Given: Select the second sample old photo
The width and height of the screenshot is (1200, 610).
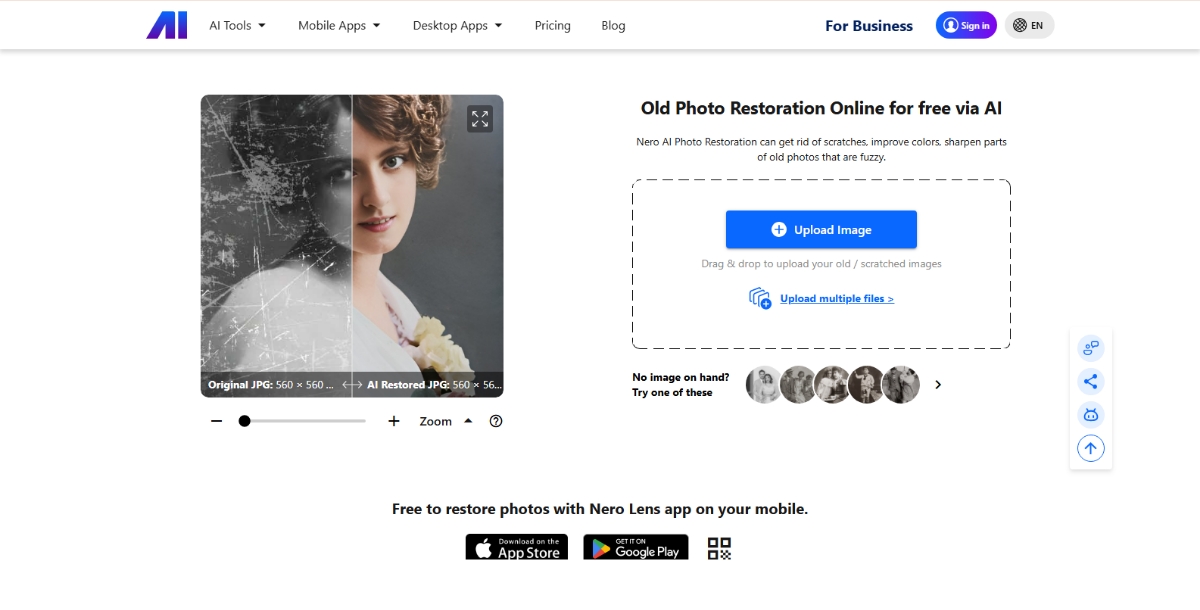Looking at the screenshot, I should pyautogui.click(x=799, y=384).
